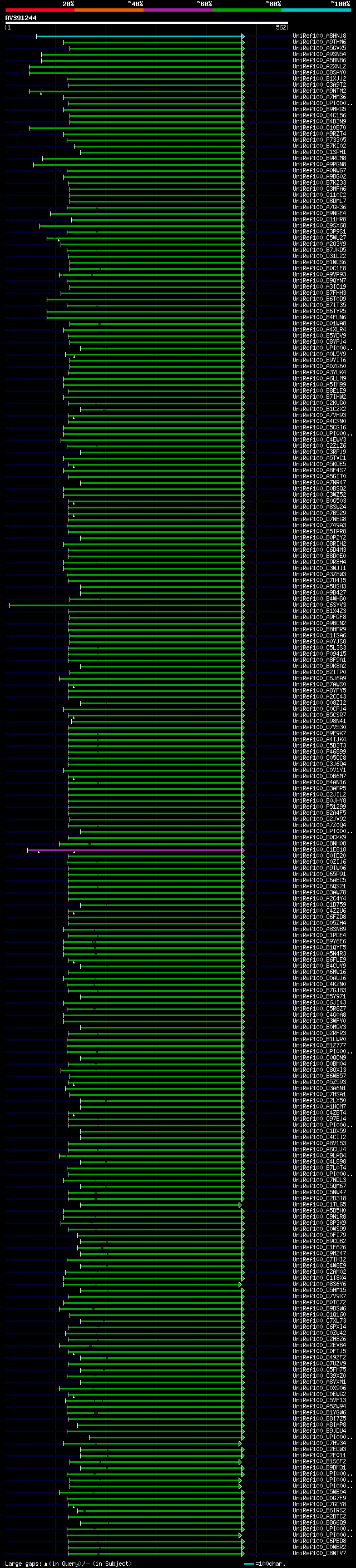The image size is (356, 1568).
Task: Select hit UniRef100_B7K233
Action: tap(319, 182)
